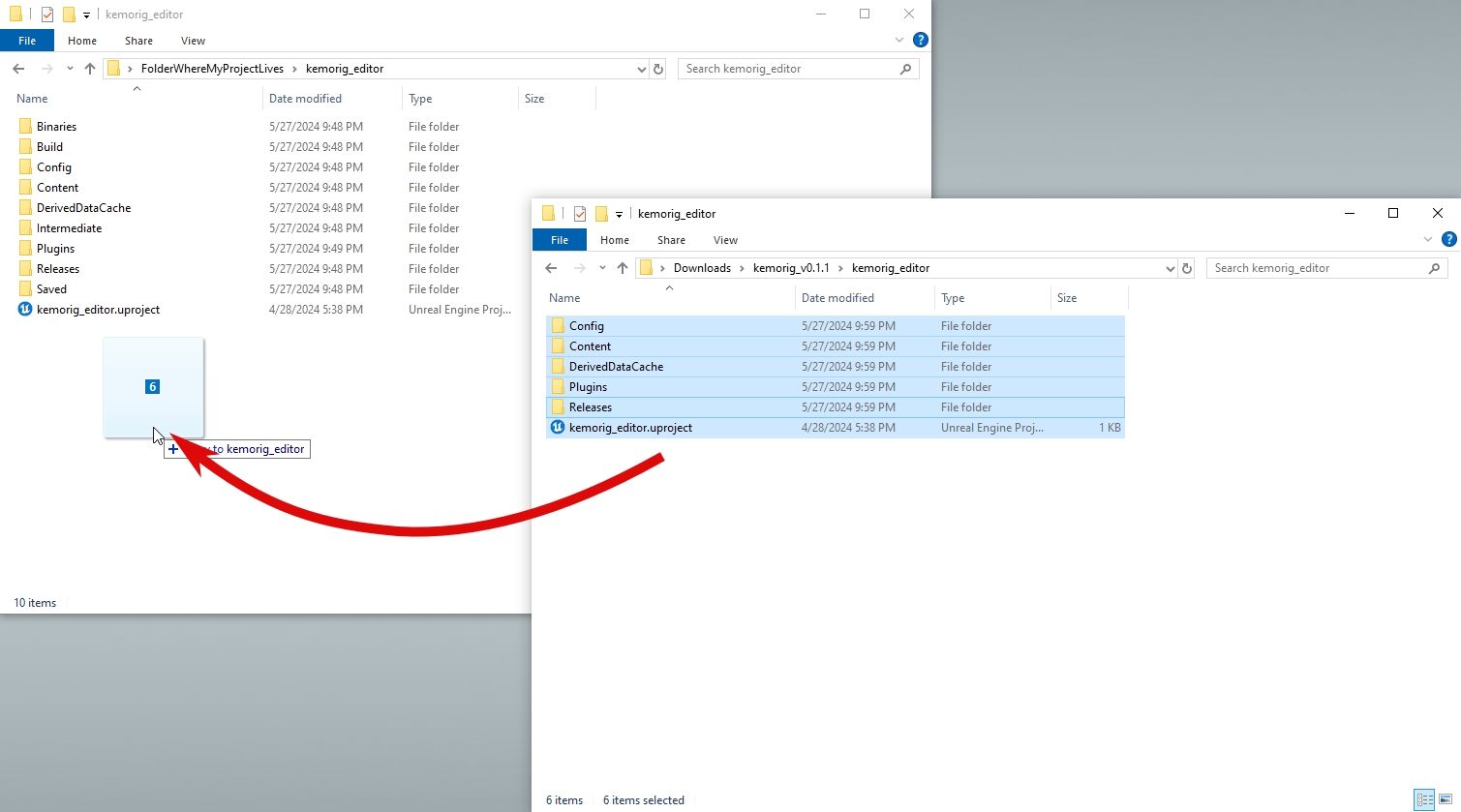The height and width of the screenshot is (812, 1461).
Task: Click the Back arrow in the FolderWhereMyProjectLives window
Action: pyautogui.click(x=18, y=69)
